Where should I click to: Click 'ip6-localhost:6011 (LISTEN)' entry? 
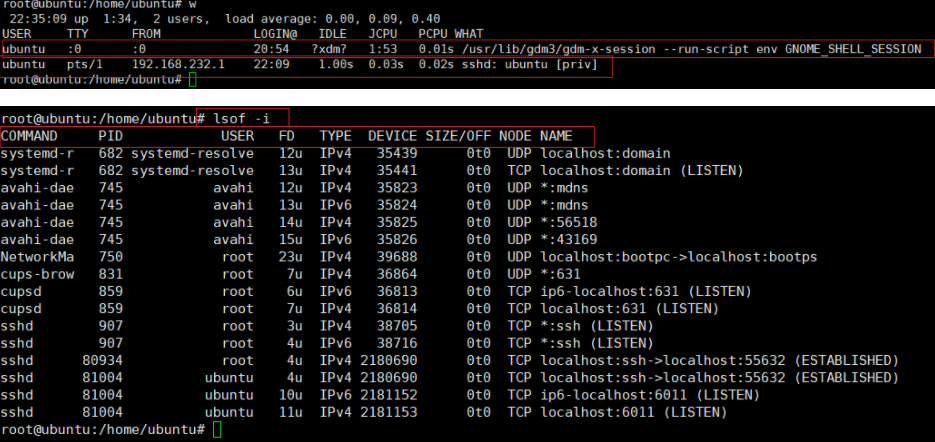tap(650, 395)
